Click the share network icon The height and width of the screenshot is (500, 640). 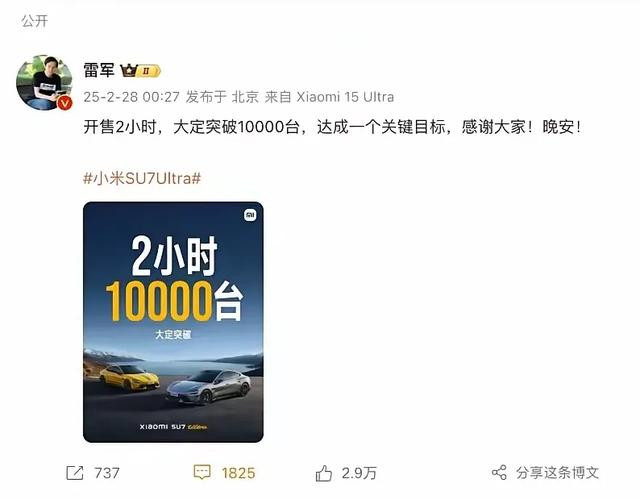click(x=499, y=473)
